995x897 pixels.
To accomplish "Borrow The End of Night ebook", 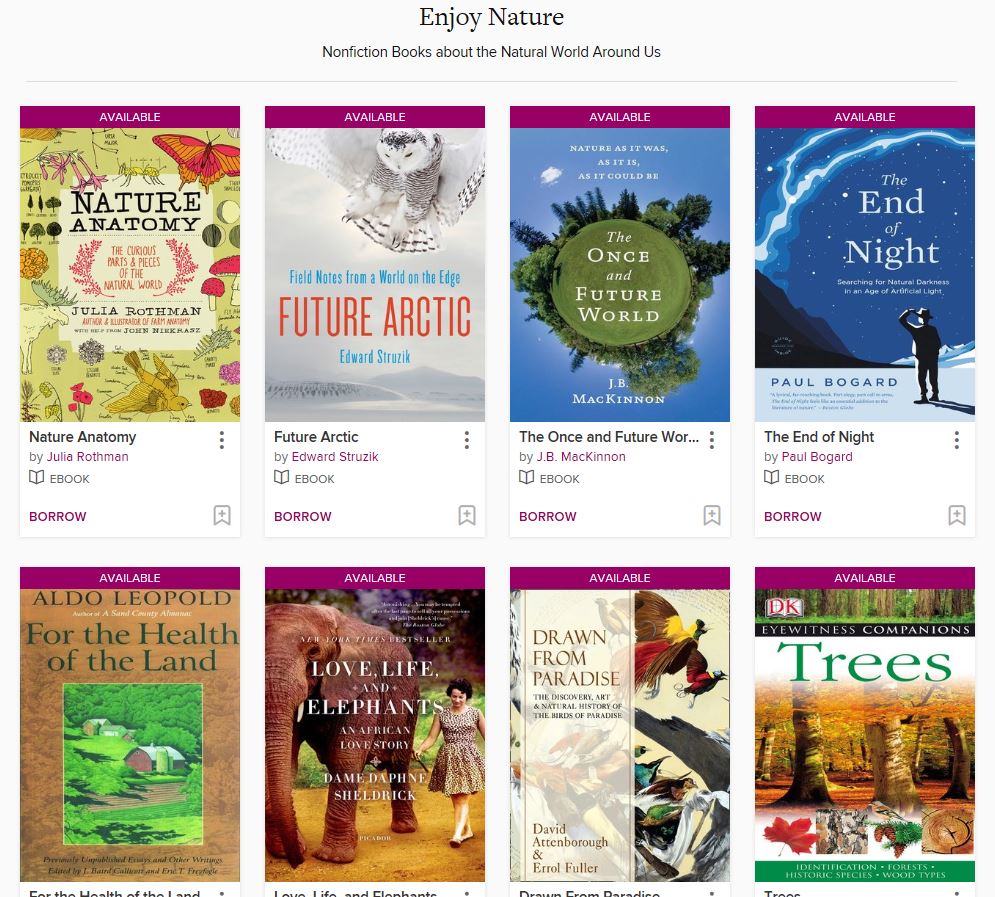I will pyautogui.click(x=793, y=516).
